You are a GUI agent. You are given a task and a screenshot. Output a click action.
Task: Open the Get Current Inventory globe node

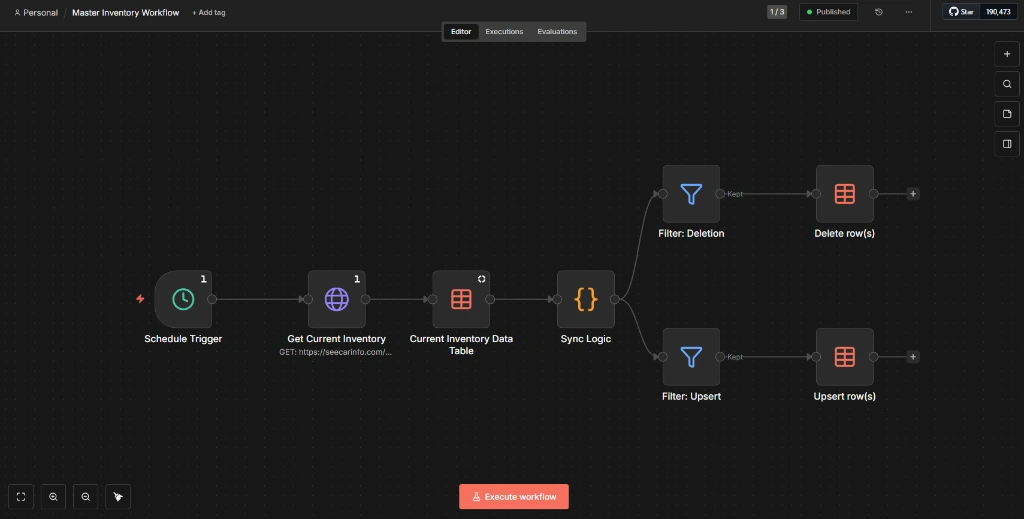coord(336,299)
